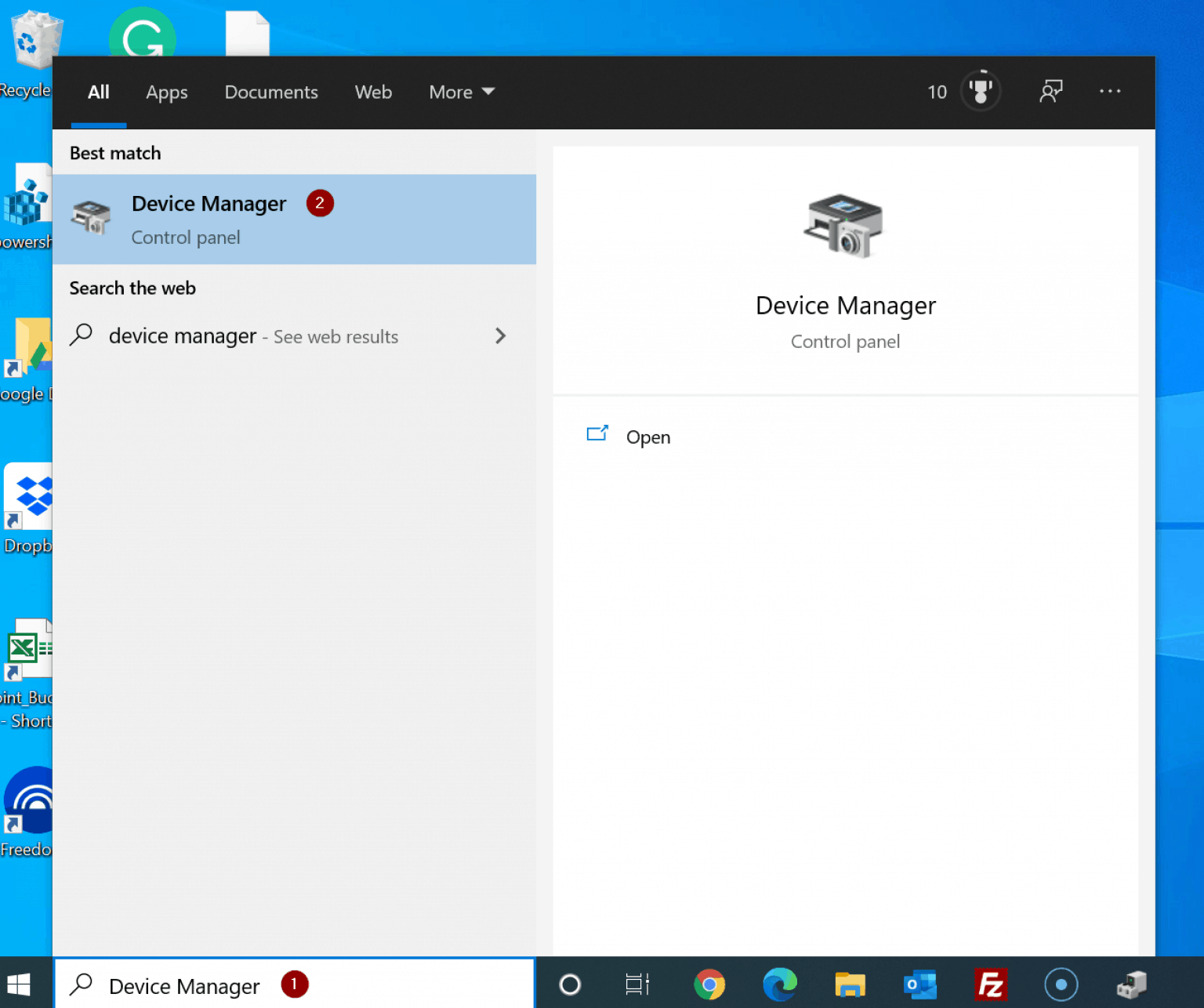Open Cortana on the taskbar
The height and width of the screenshot is (1008, 1204).
[570, 984]
